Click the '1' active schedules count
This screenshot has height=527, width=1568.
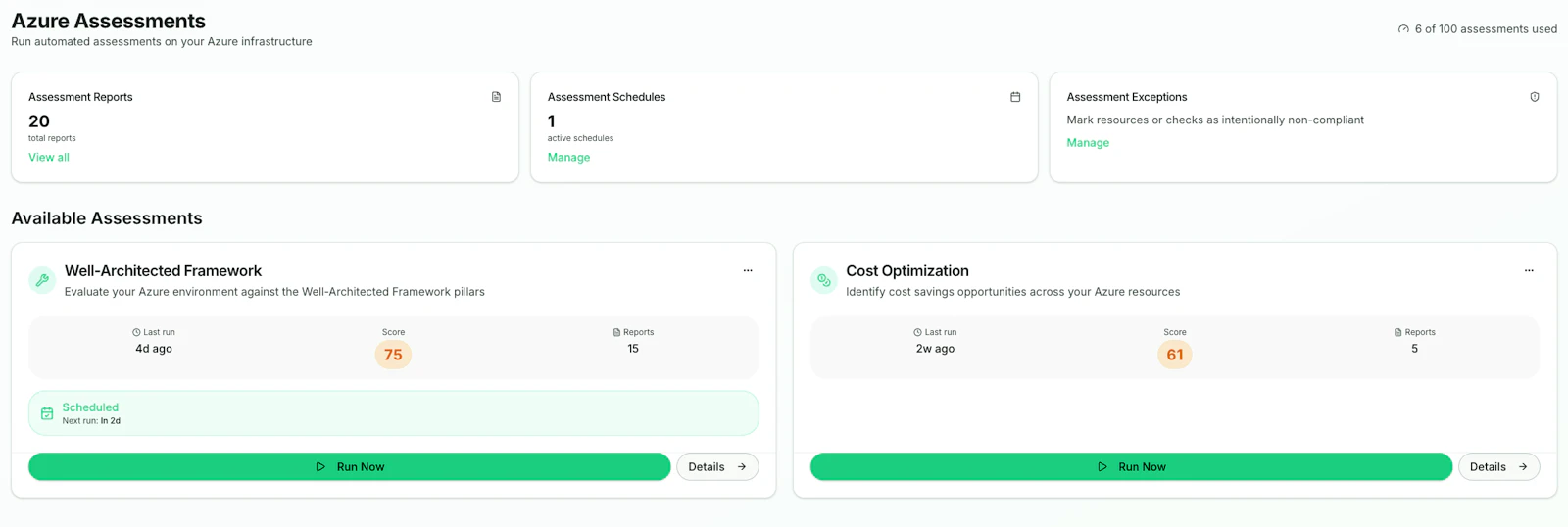(552, 121)
